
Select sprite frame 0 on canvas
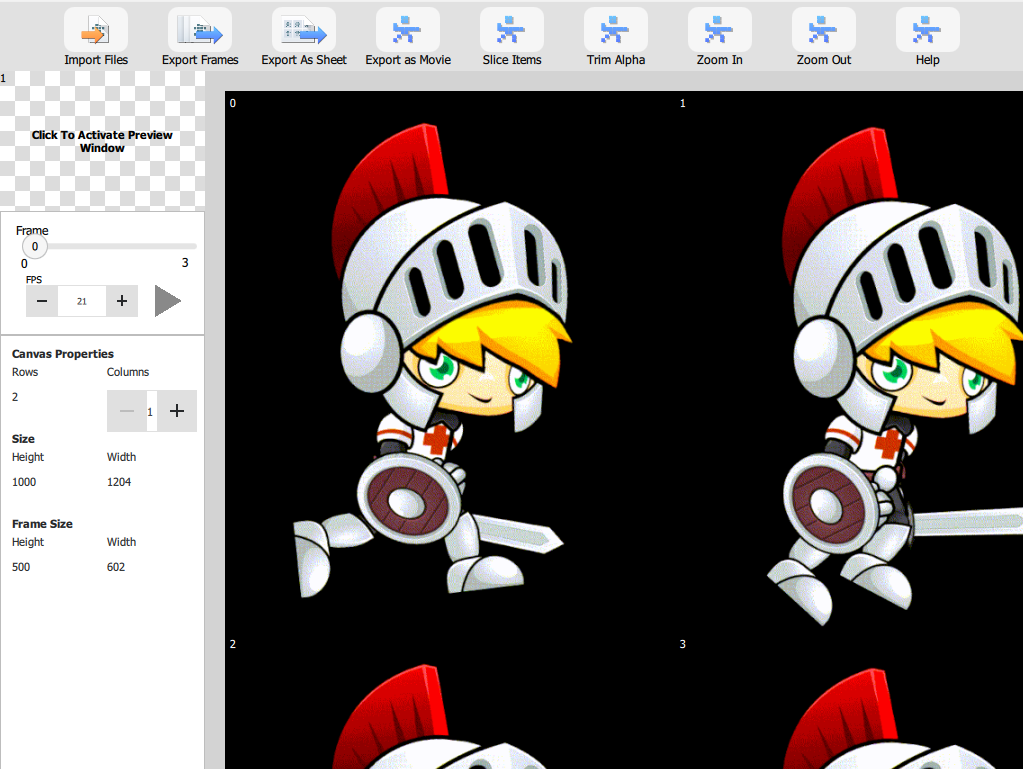pos(451,361)
